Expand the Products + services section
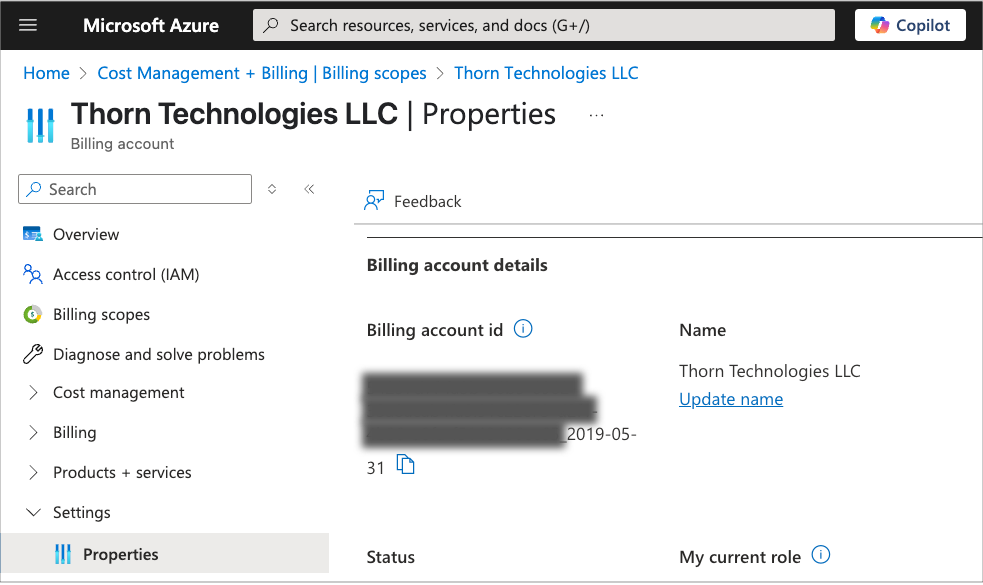983x585 pixels. click(x=37, y=472)
